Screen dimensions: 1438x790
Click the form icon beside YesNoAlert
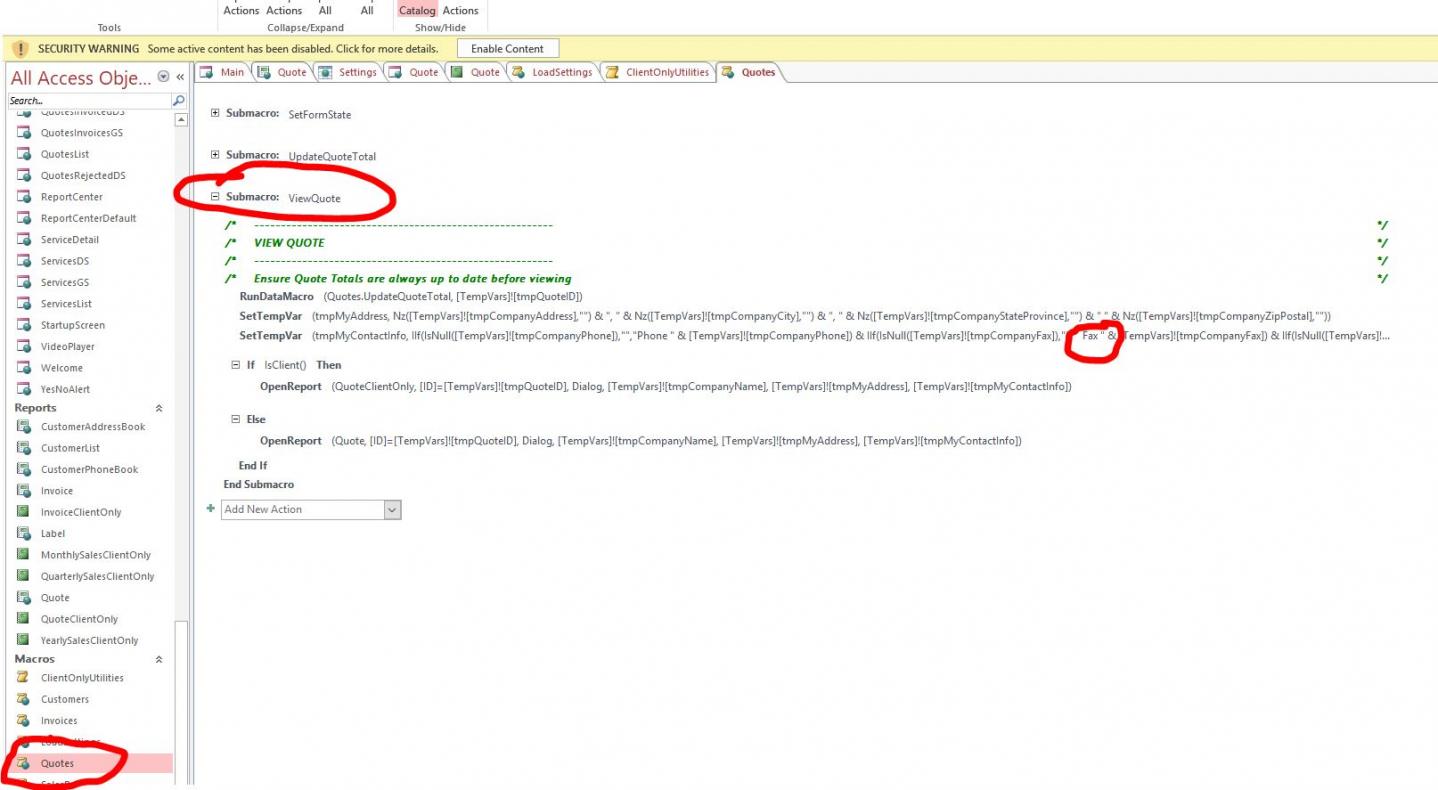click(x=23, y=389)
